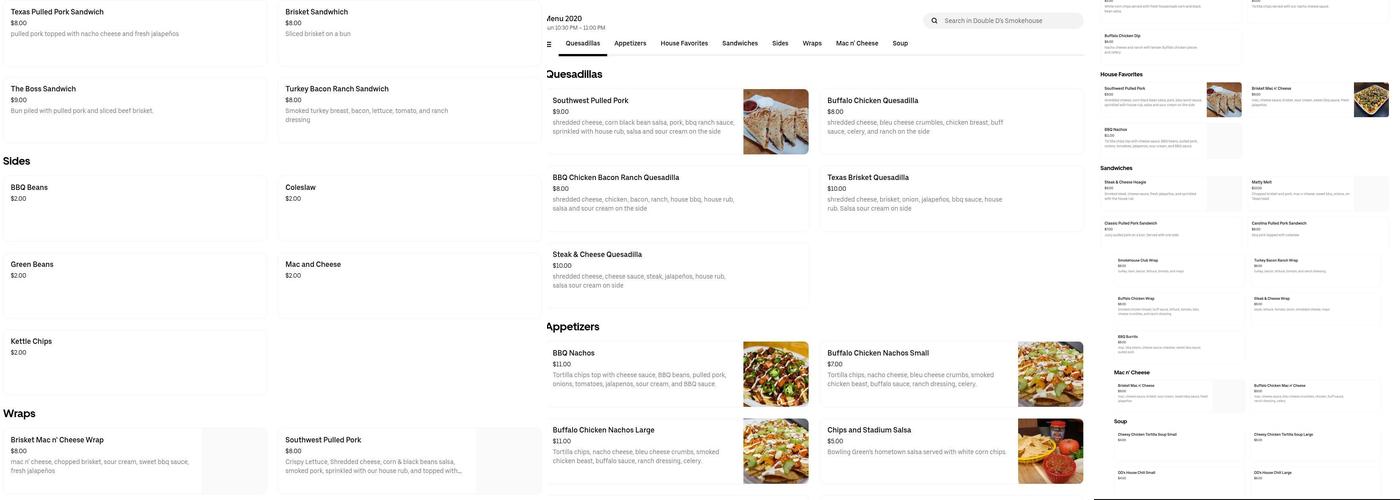Select the House Favorites tab

684,43
